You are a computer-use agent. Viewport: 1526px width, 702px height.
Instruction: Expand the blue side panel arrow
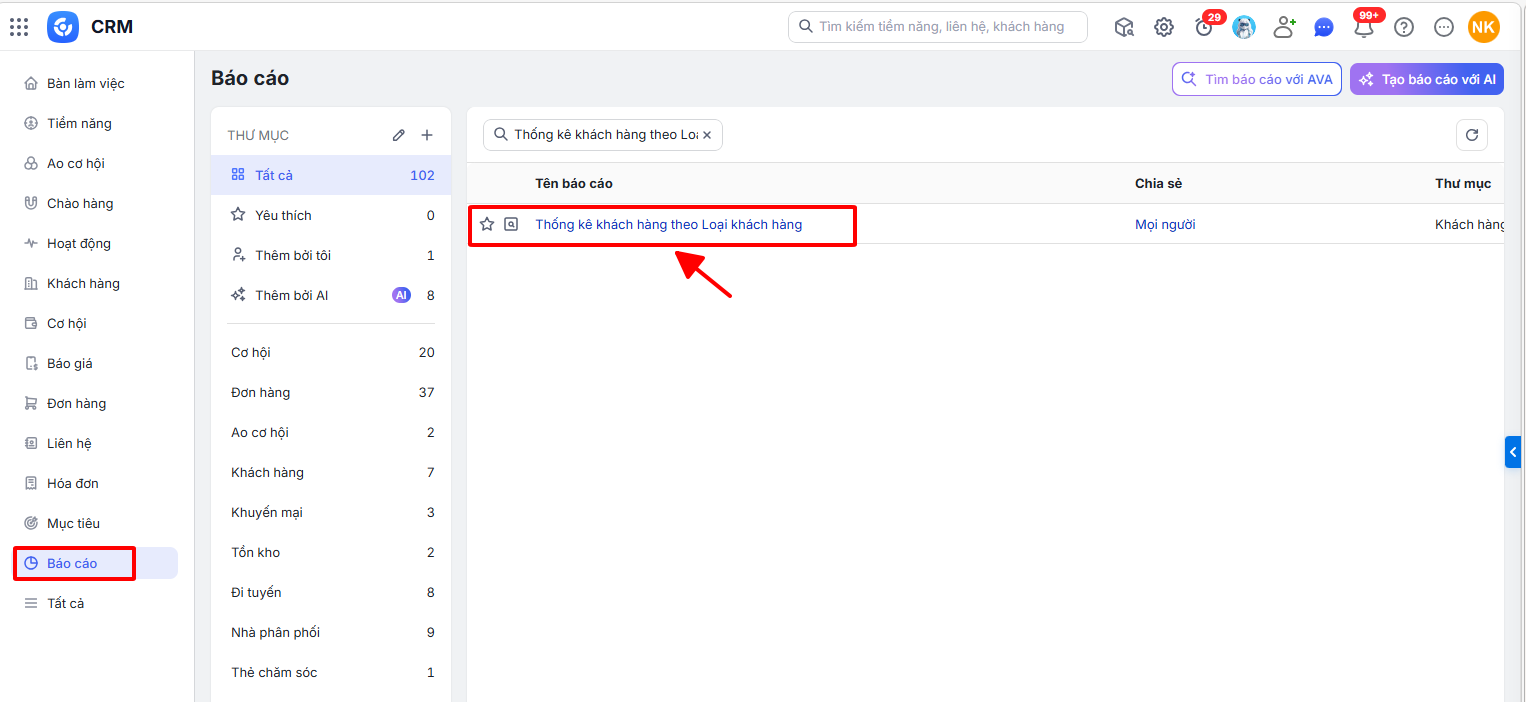1513,452
